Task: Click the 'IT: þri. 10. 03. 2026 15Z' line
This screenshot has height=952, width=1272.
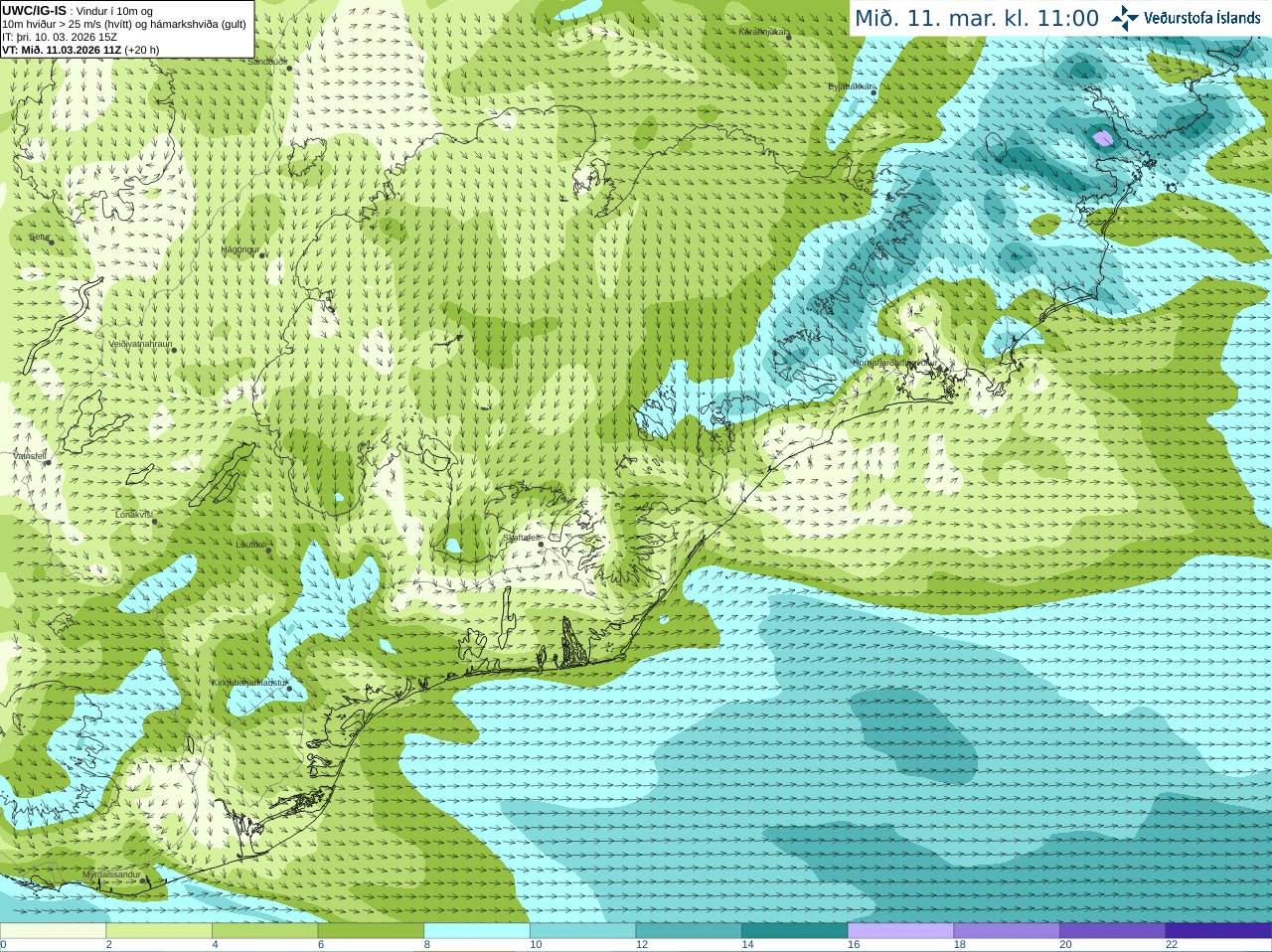Action: (x=60, y=37)
